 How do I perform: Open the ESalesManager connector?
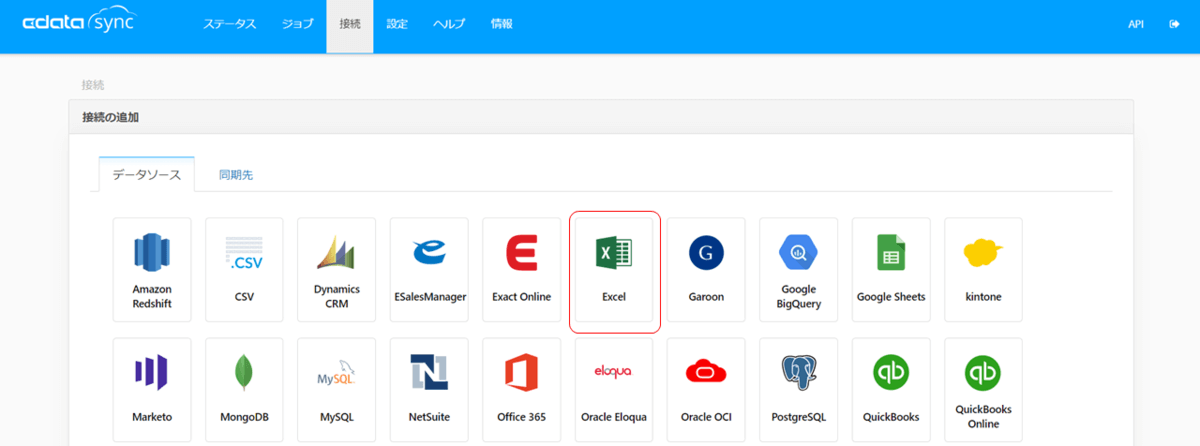429,270
